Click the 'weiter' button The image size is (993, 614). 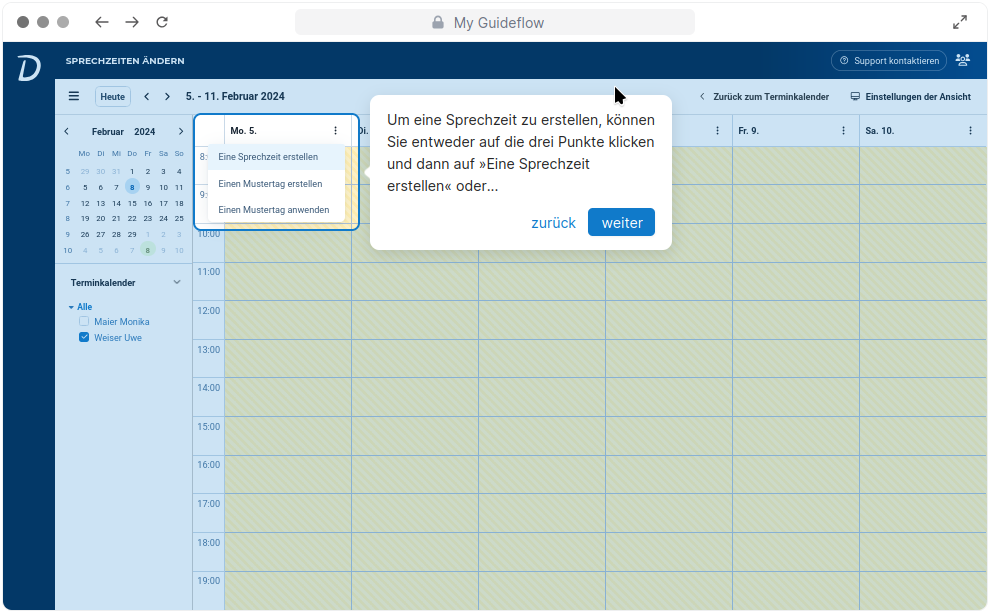[621, 222]
